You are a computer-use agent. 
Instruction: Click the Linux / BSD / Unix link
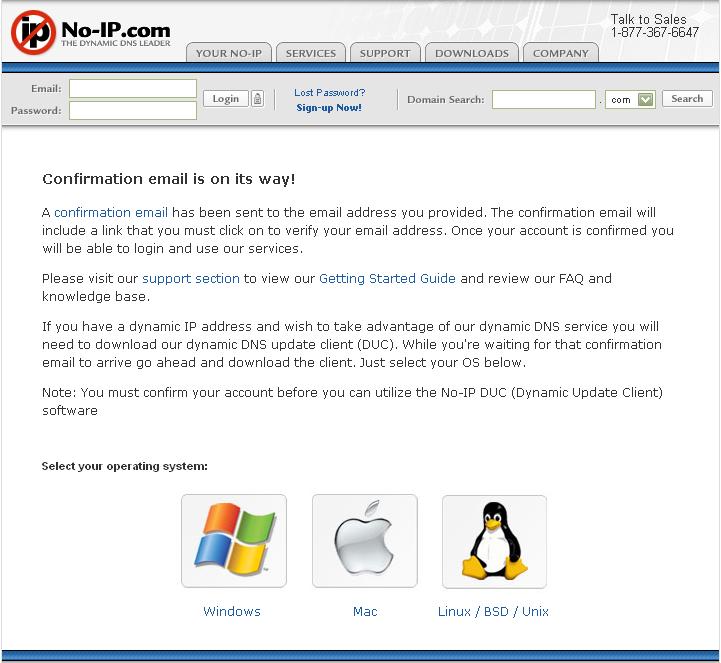click(493, 612)
